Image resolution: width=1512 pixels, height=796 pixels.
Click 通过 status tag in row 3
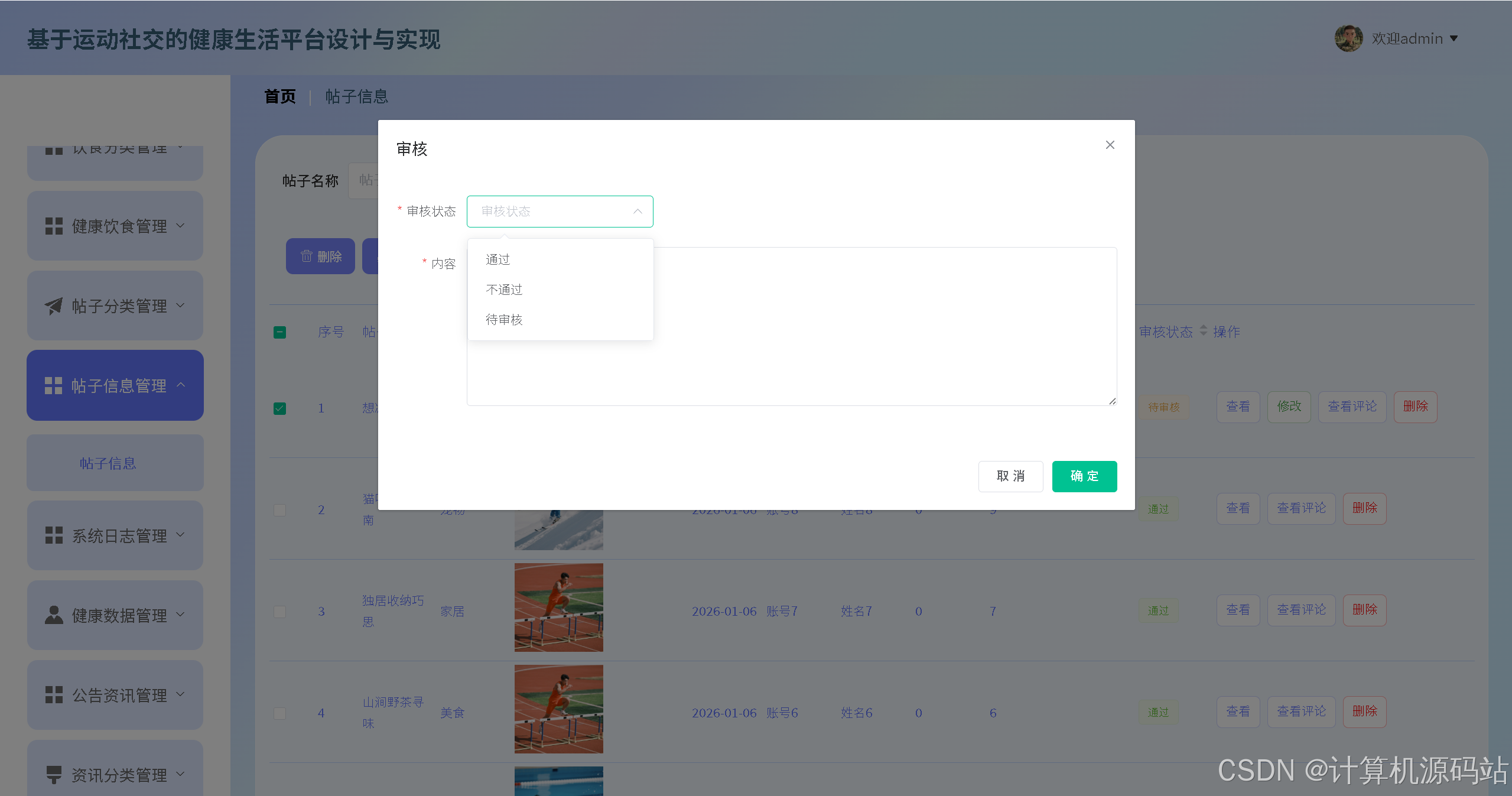[x=1158, y=610]
